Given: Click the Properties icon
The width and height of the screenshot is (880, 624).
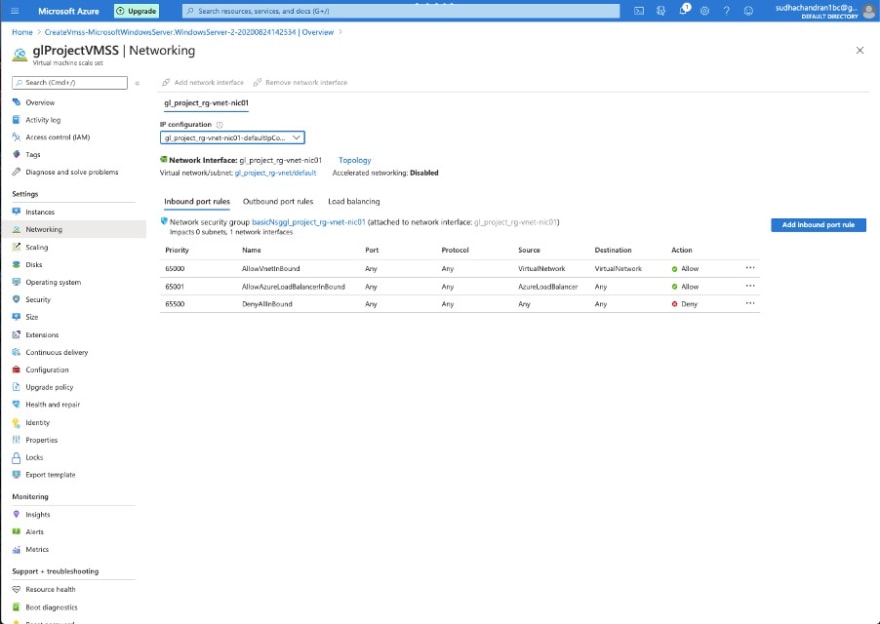Looking at the screenshot, I should click(x=16, y=440).
